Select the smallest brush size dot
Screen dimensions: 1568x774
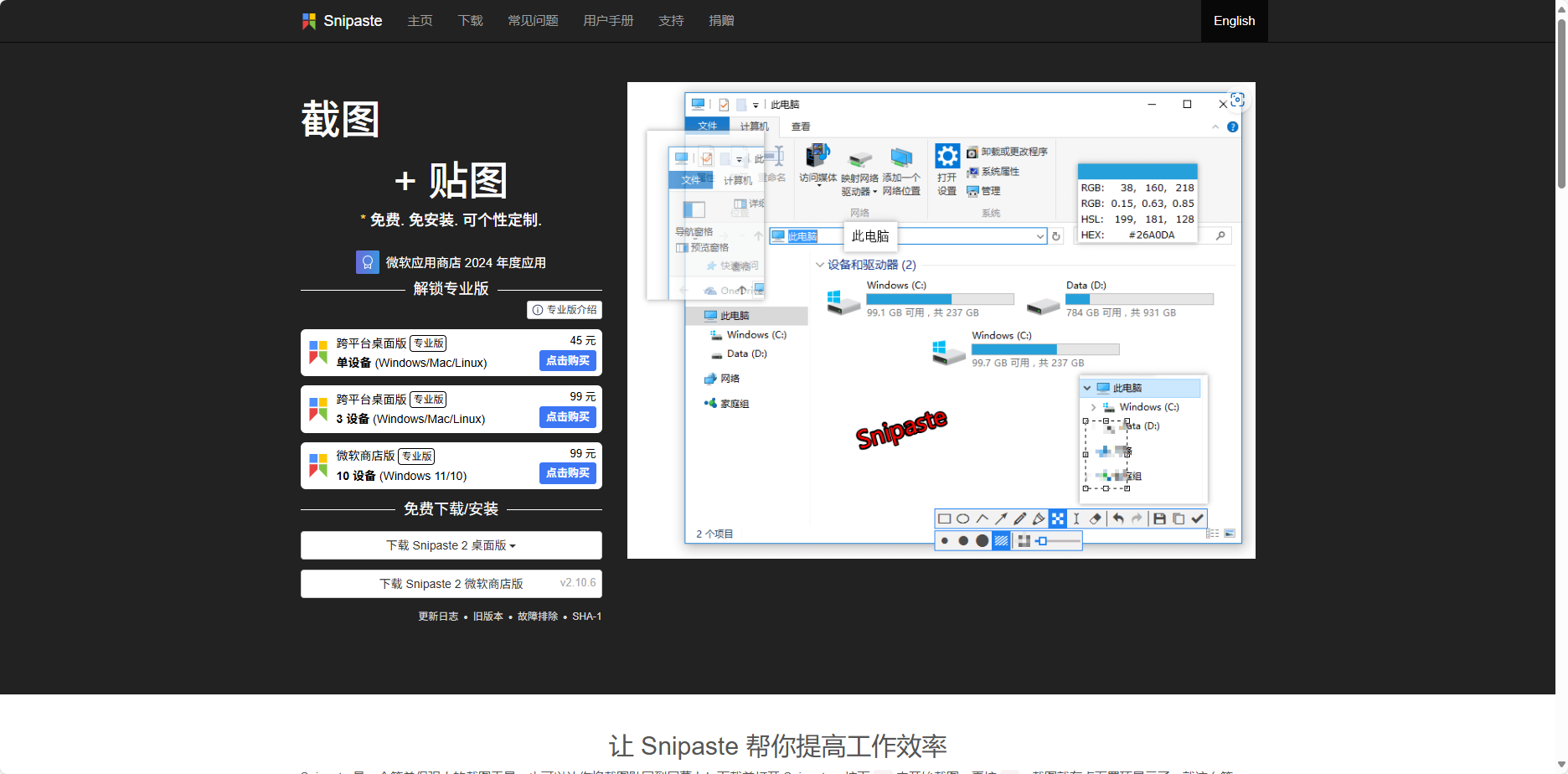click(945, 541)
